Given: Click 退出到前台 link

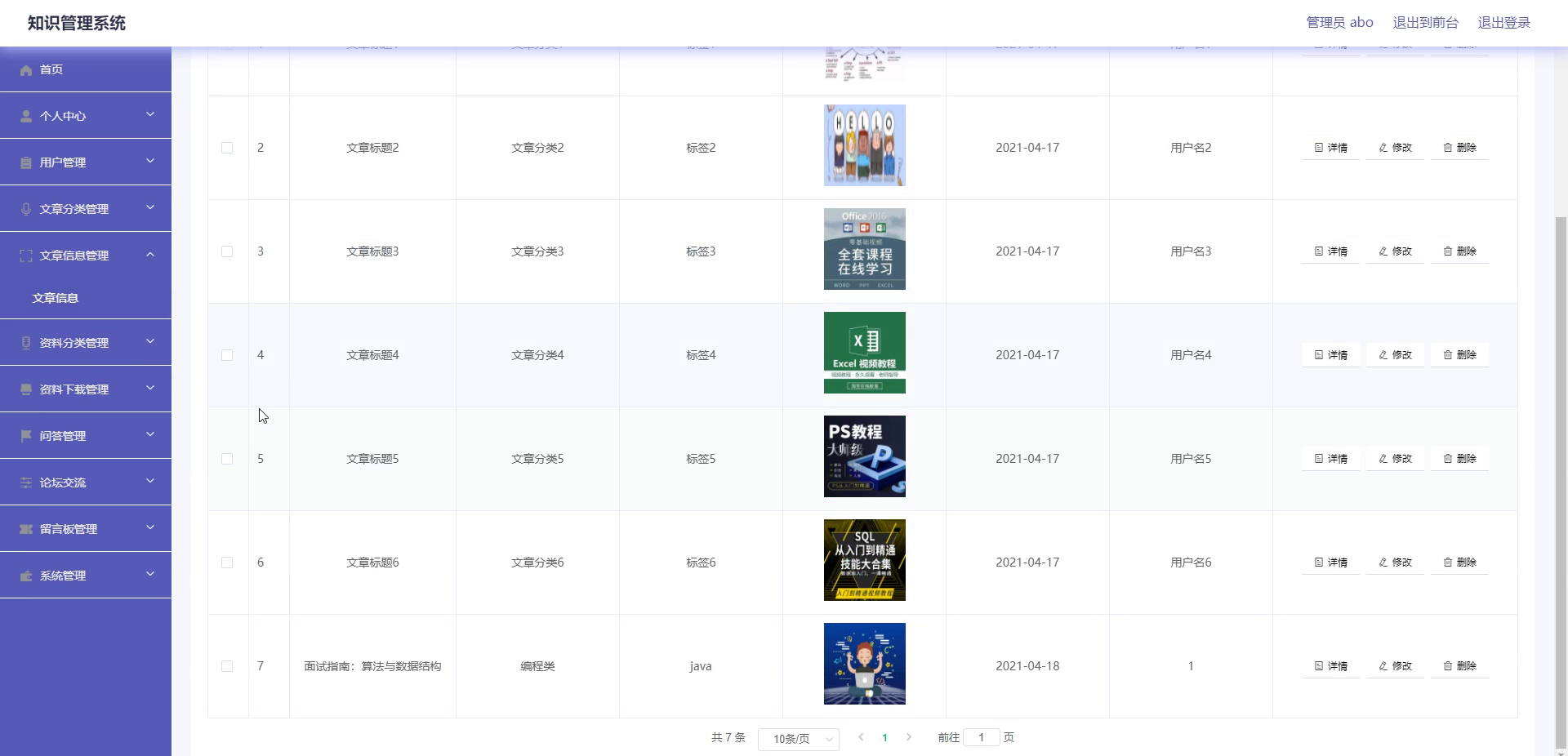Looking at the screenshot, I should [1425, 23].
